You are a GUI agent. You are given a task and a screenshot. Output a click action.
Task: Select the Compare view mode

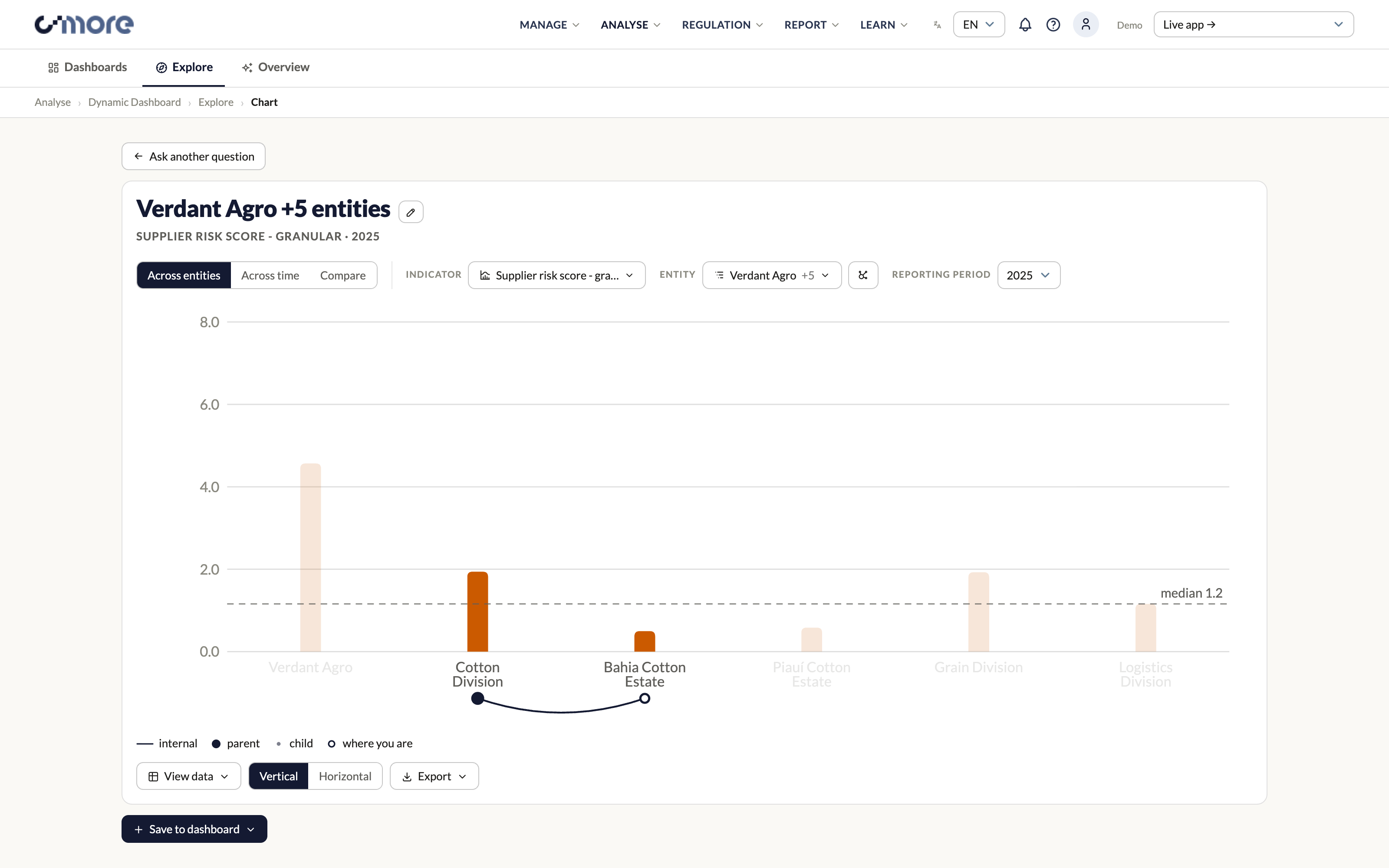pyautogui.click(x=342, y=275)
